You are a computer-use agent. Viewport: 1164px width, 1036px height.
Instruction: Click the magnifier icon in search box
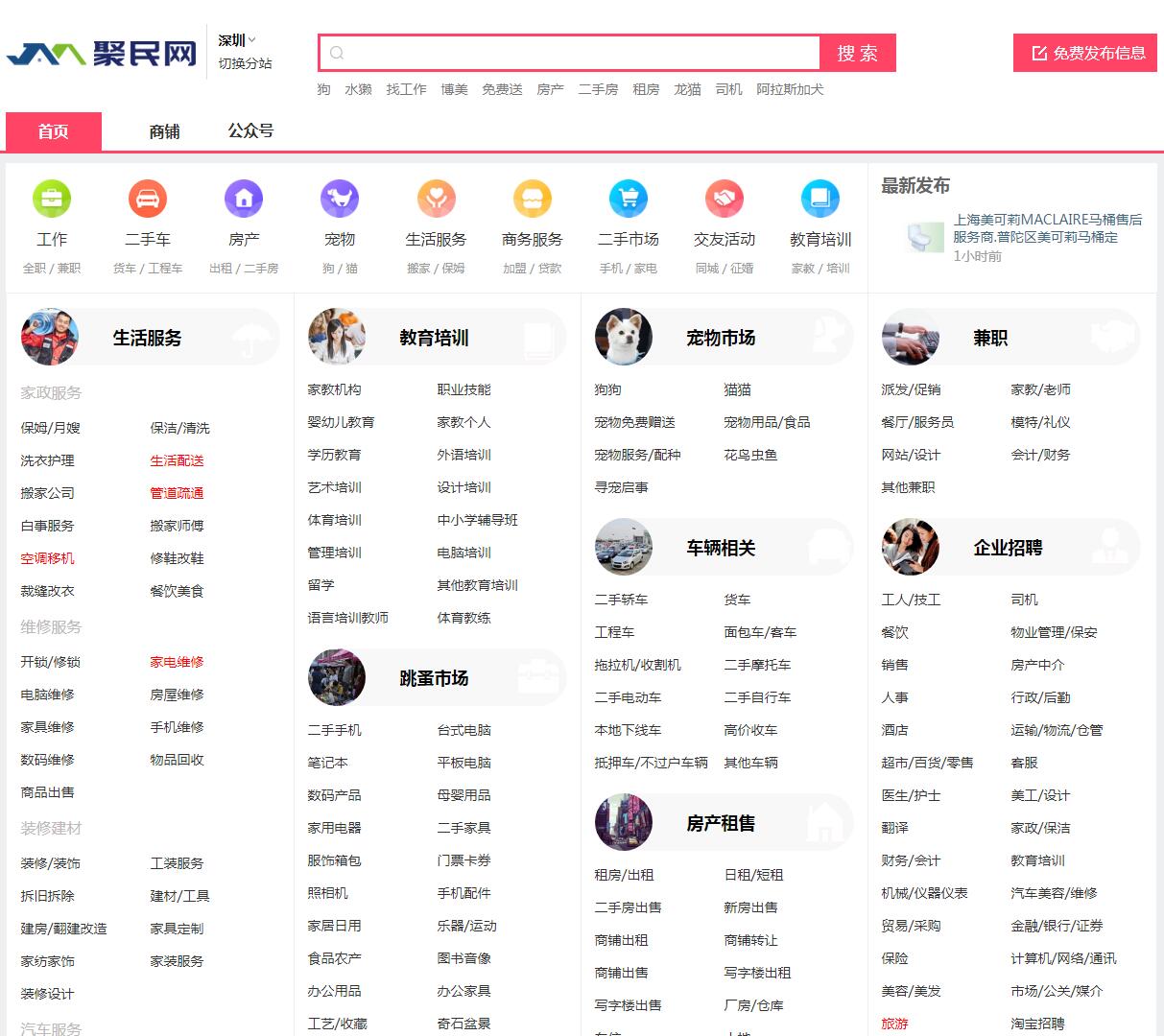click(x=337, y=53)
